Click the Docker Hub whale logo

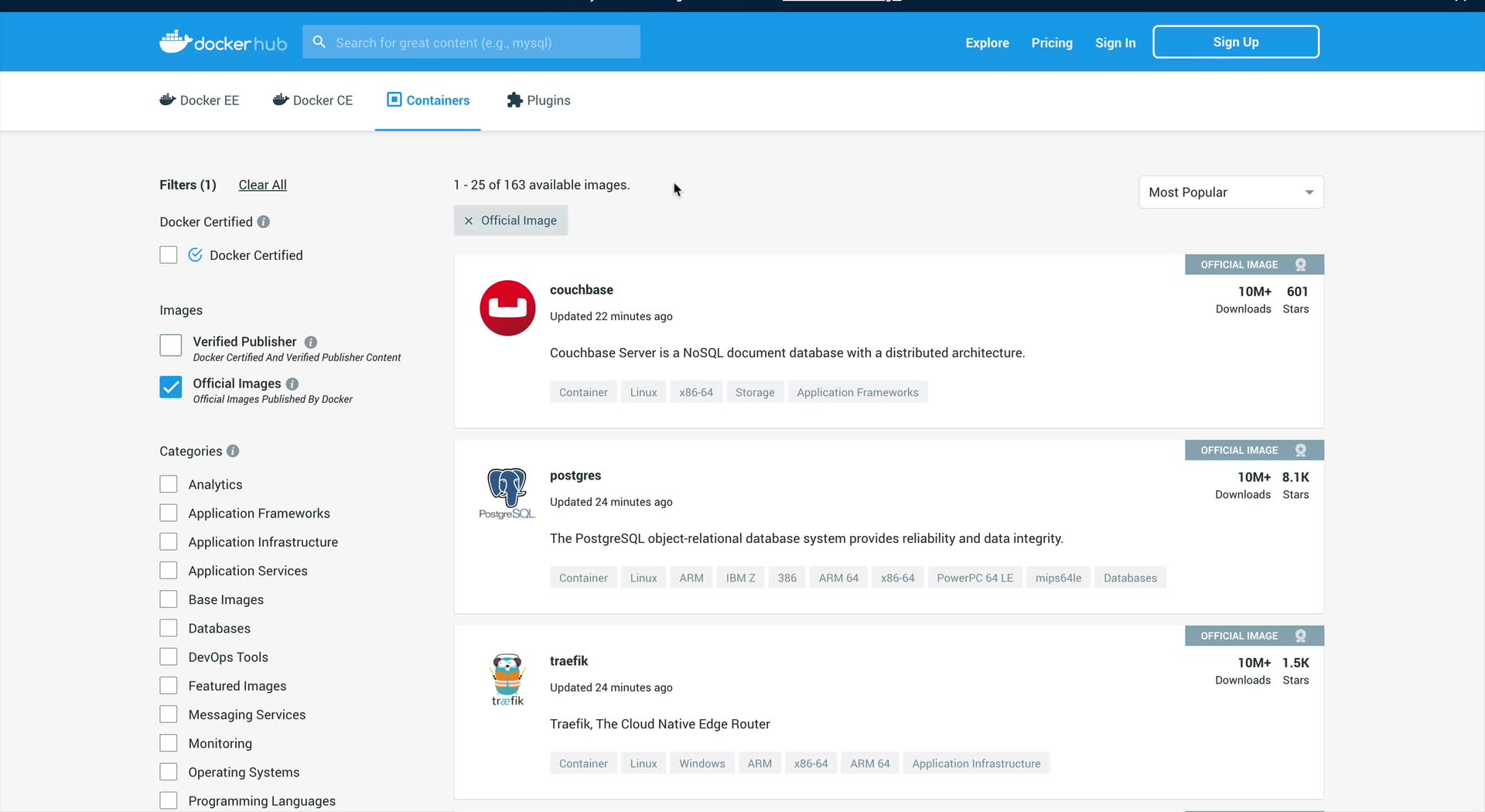pos(223,42)
